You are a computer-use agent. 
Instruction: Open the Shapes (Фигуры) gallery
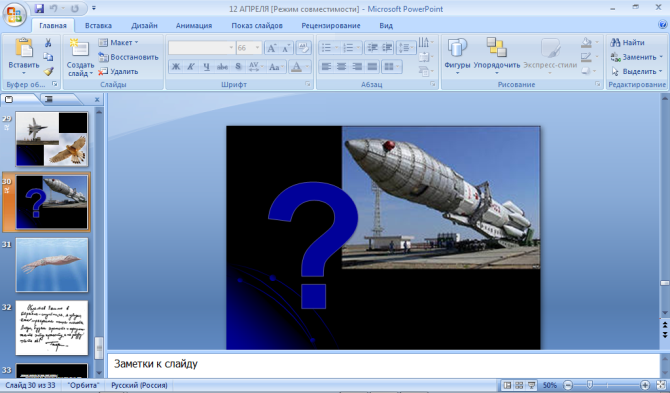tap(457, 56)
